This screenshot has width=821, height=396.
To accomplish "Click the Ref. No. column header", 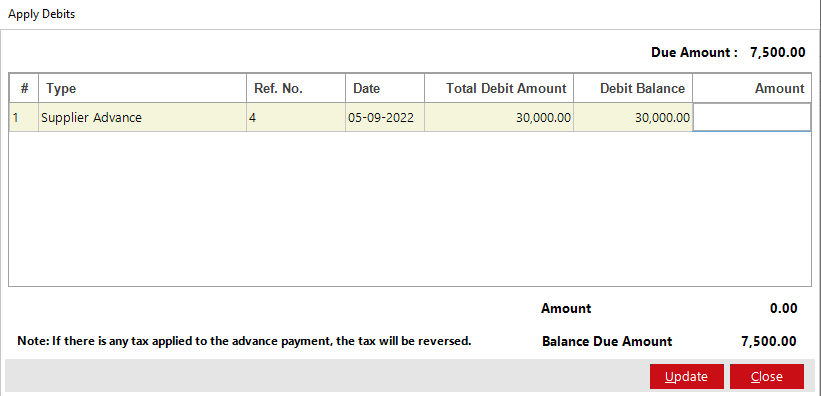I will (x=296, y=89).
